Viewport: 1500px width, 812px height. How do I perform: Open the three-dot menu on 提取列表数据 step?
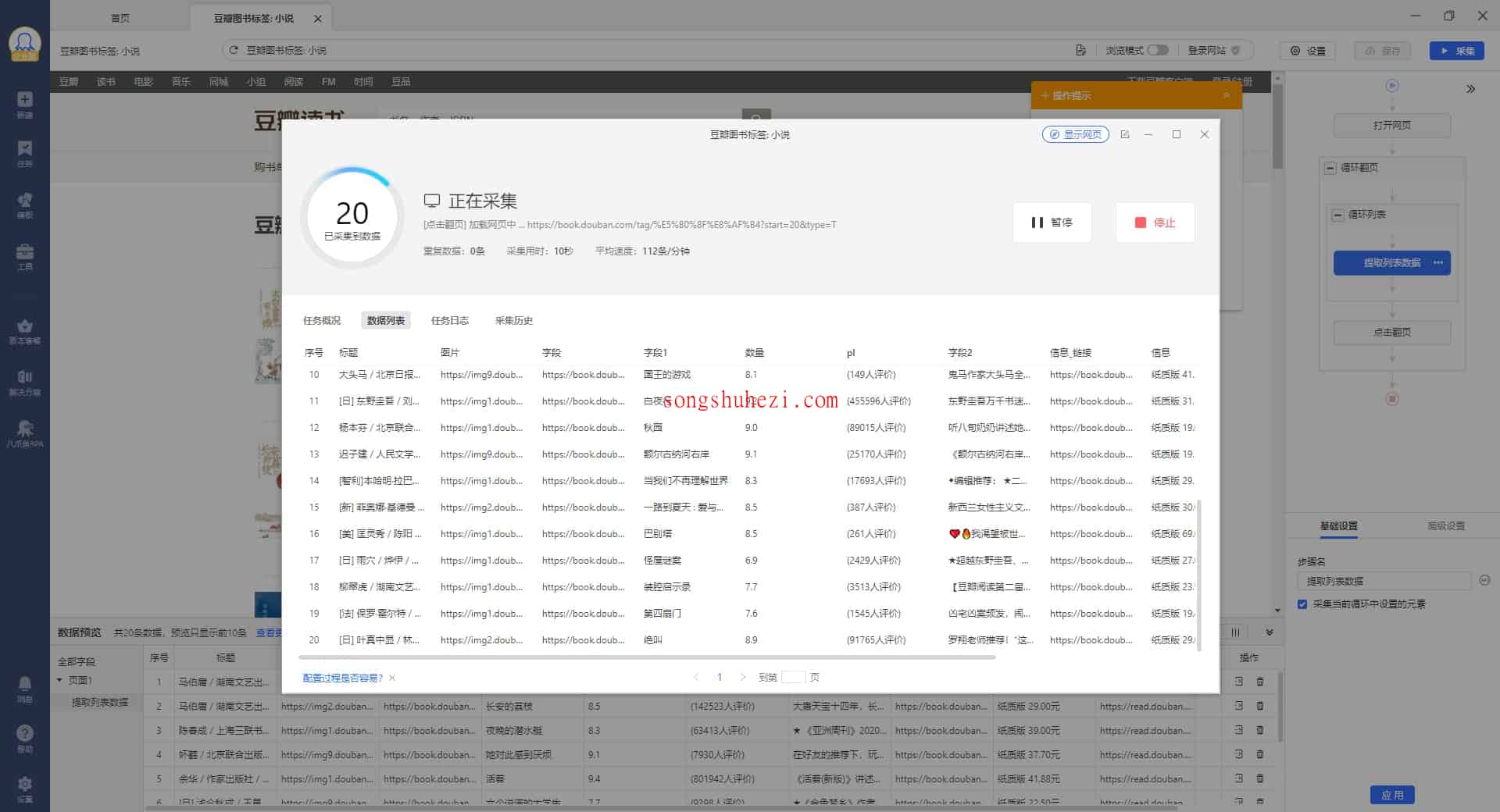point(1438,262)
